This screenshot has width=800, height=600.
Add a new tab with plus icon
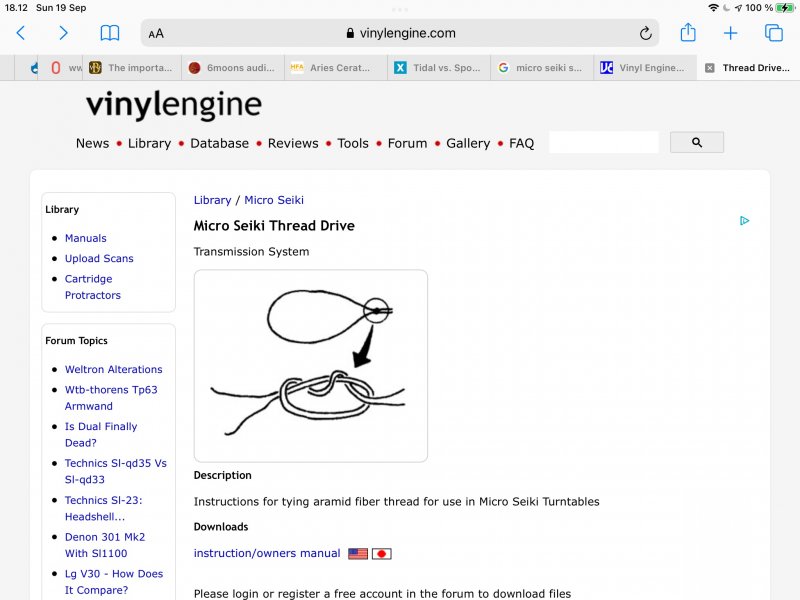731,33
